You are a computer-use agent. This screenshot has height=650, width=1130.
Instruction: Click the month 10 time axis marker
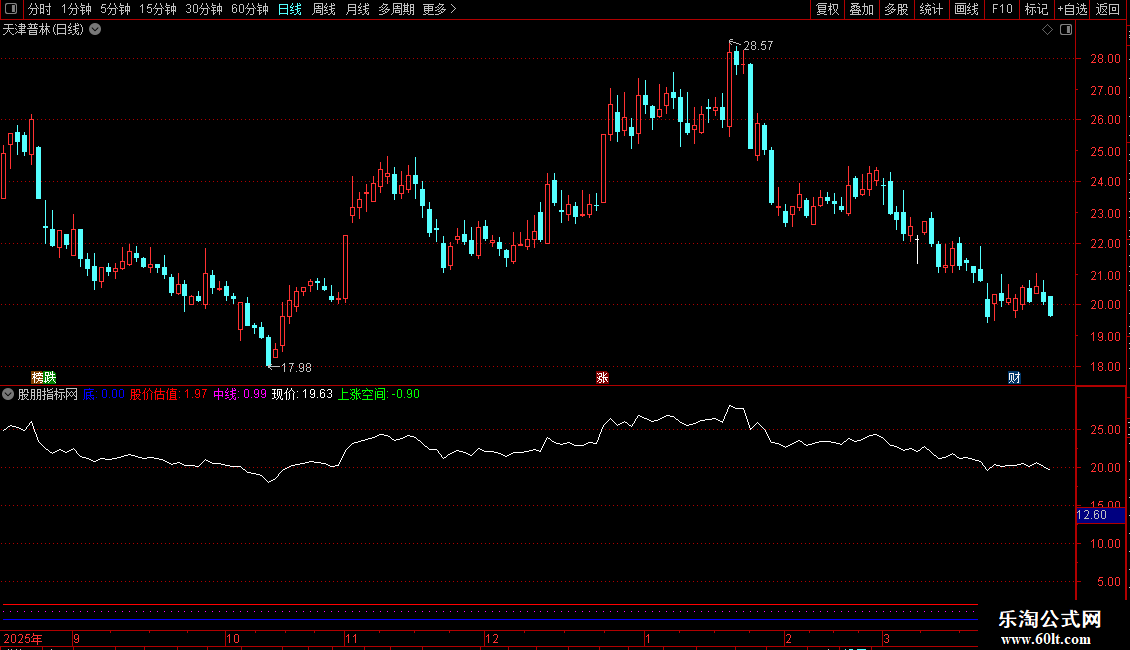[x=233, y=638]
